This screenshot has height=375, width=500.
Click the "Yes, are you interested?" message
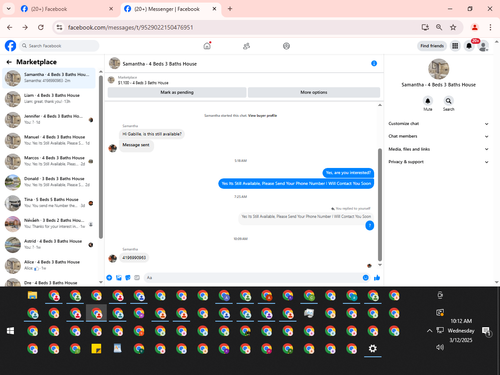348,173
